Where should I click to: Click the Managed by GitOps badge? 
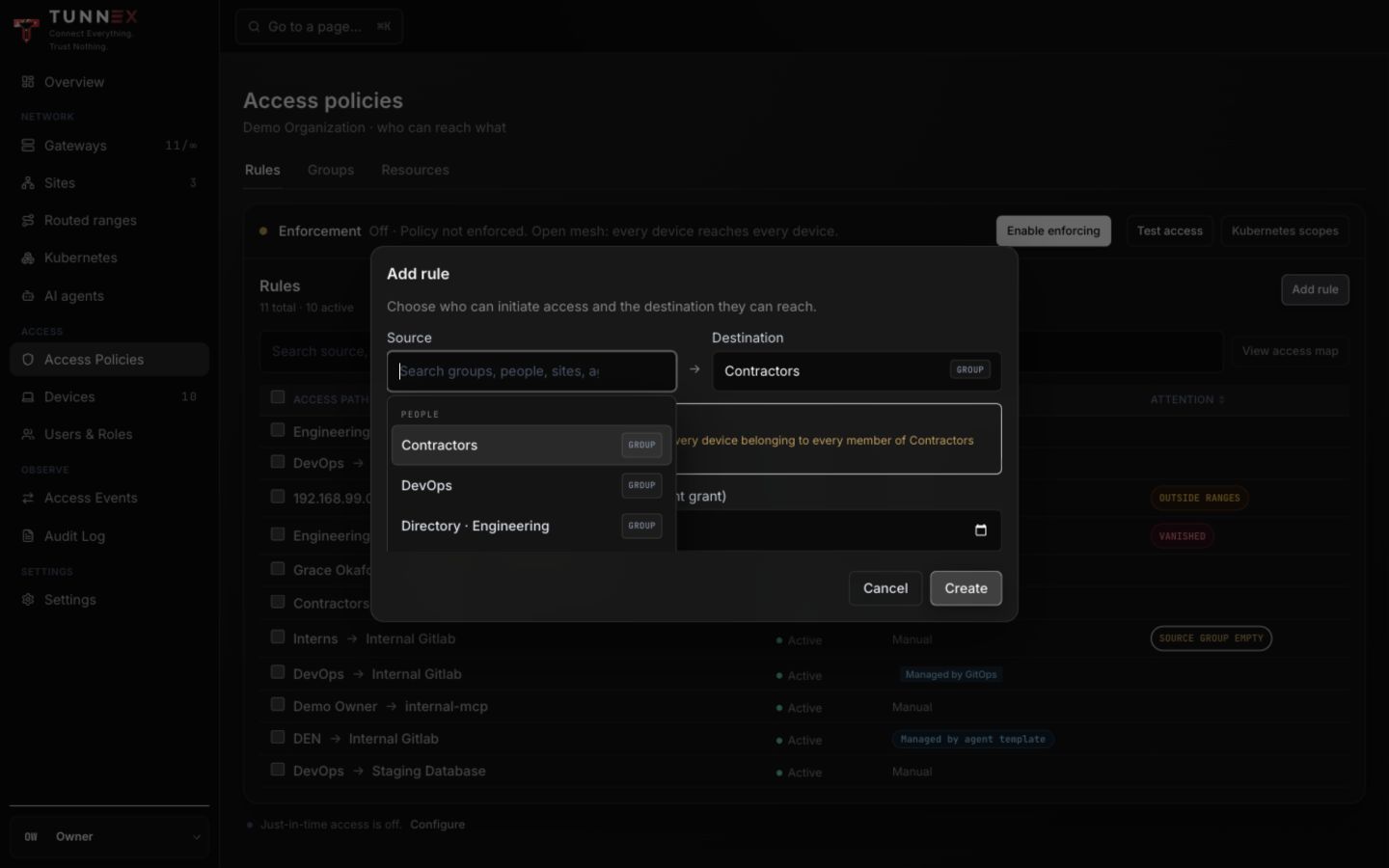(x=950, y=675)
